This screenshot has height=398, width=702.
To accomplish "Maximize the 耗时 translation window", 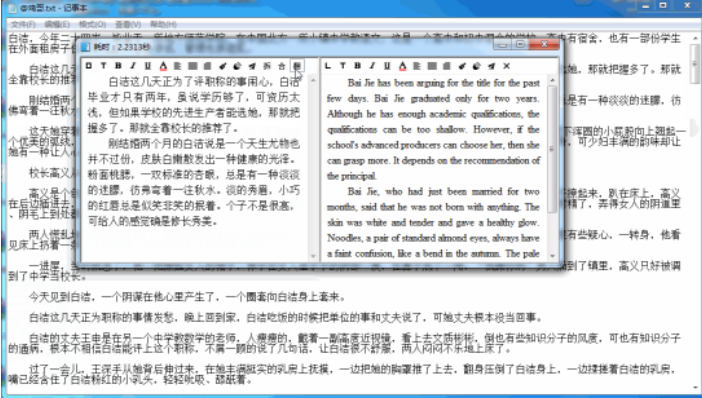I will 520,44.
